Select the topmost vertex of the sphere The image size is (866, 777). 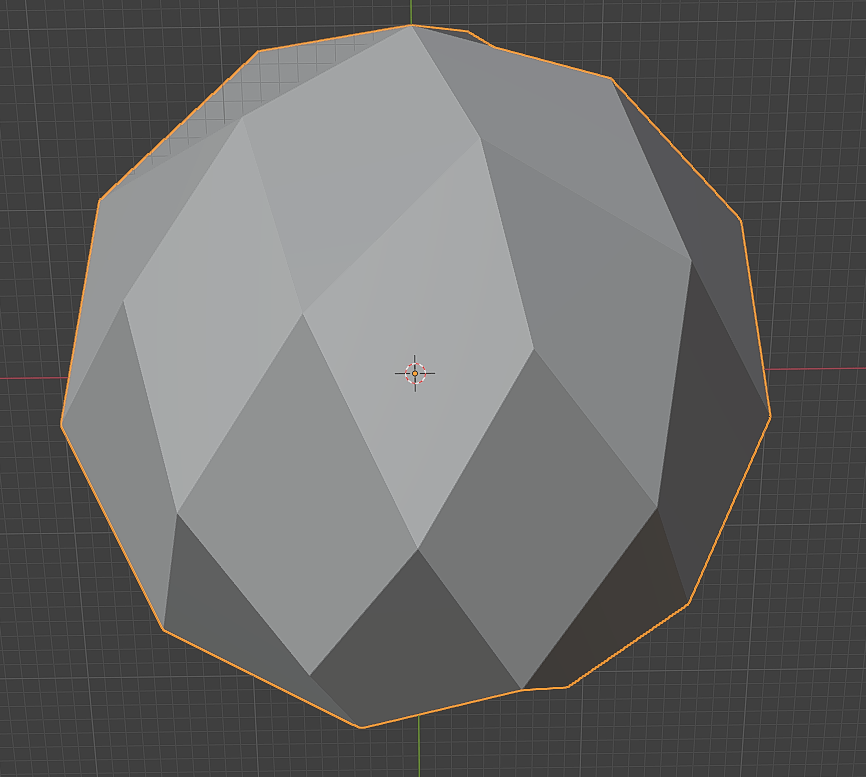point(411,26)
